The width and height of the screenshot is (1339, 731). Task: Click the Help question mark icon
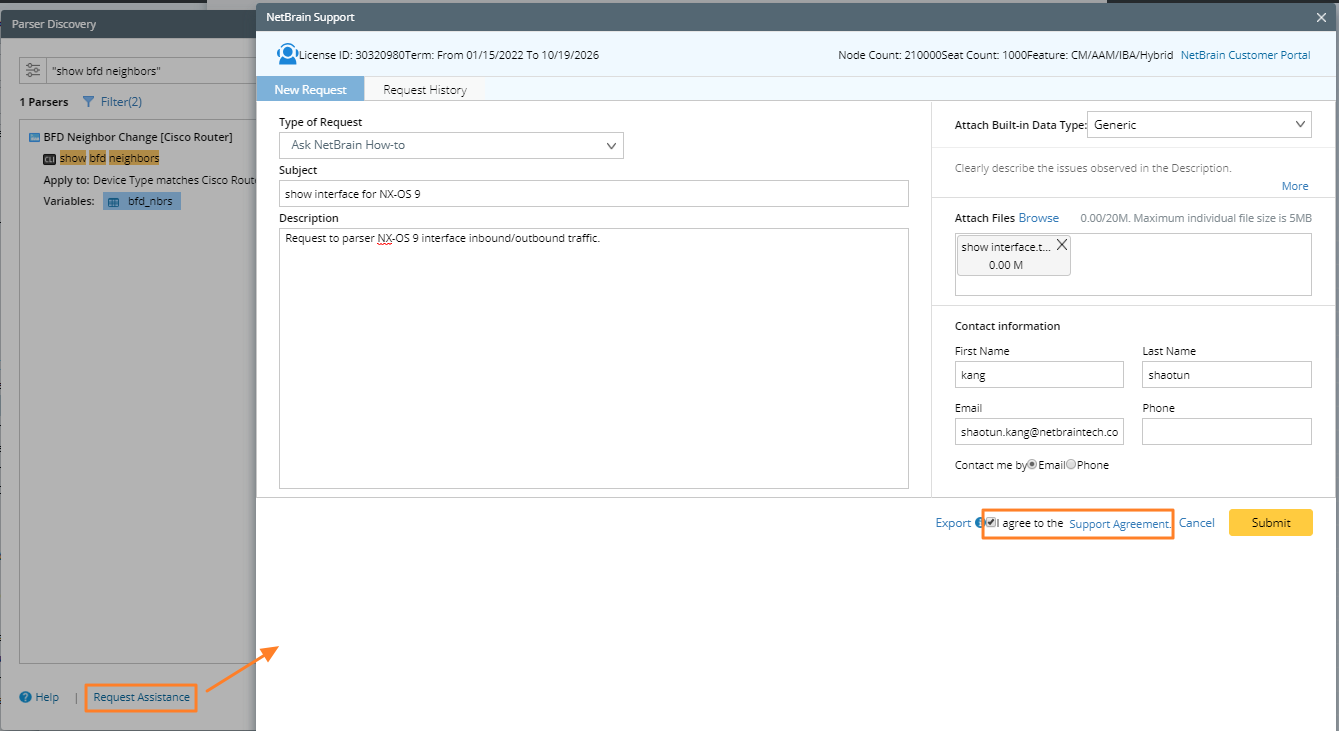coord(26,697)
